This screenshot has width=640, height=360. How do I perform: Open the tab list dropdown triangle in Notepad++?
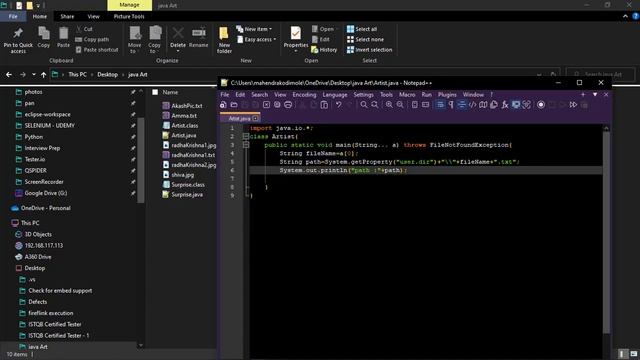point(595,95)
